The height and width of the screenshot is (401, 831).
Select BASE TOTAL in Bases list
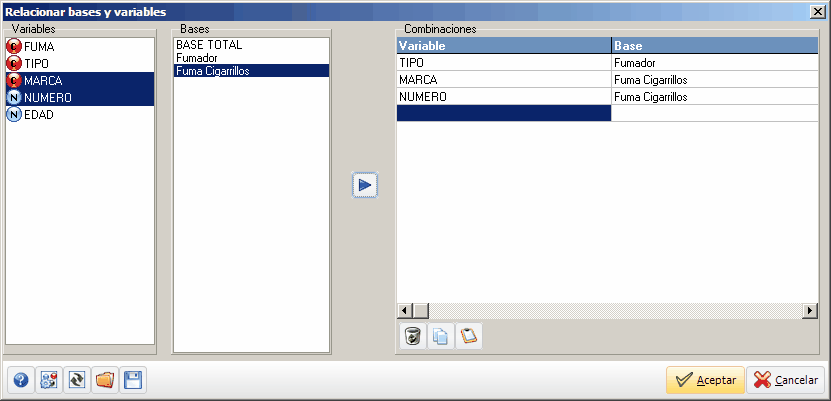pyautogui.click(x=251, y=44)
